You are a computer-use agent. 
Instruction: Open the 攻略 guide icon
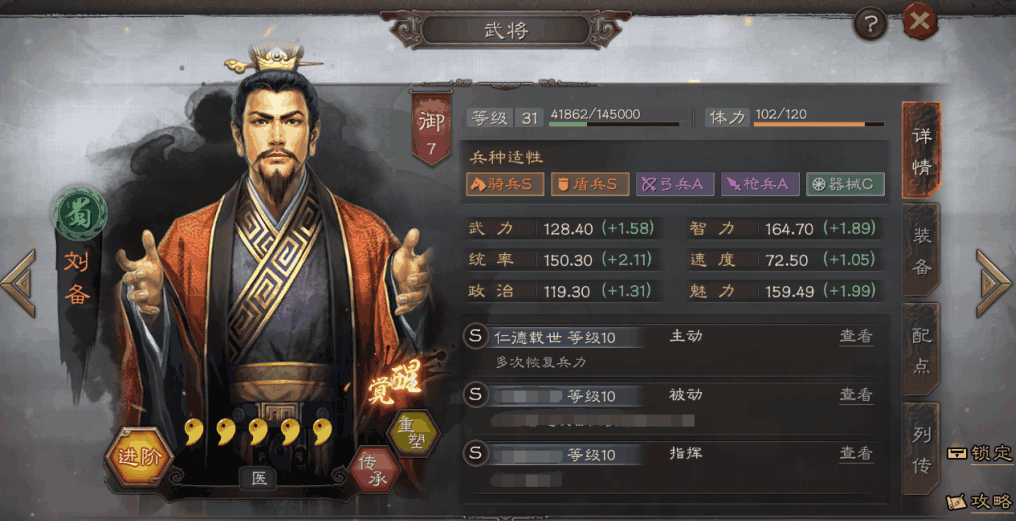[980, 502]
